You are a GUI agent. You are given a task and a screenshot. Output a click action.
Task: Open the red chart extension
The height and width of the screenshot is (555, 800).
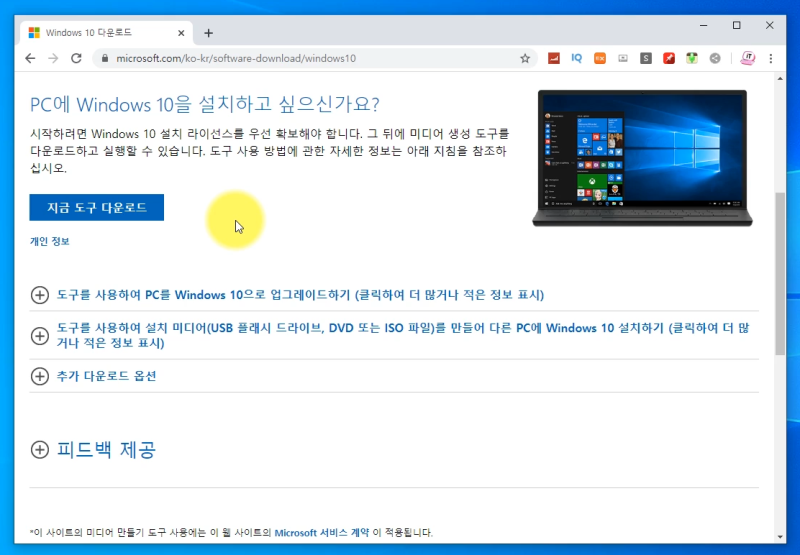(x=554, y=58)
